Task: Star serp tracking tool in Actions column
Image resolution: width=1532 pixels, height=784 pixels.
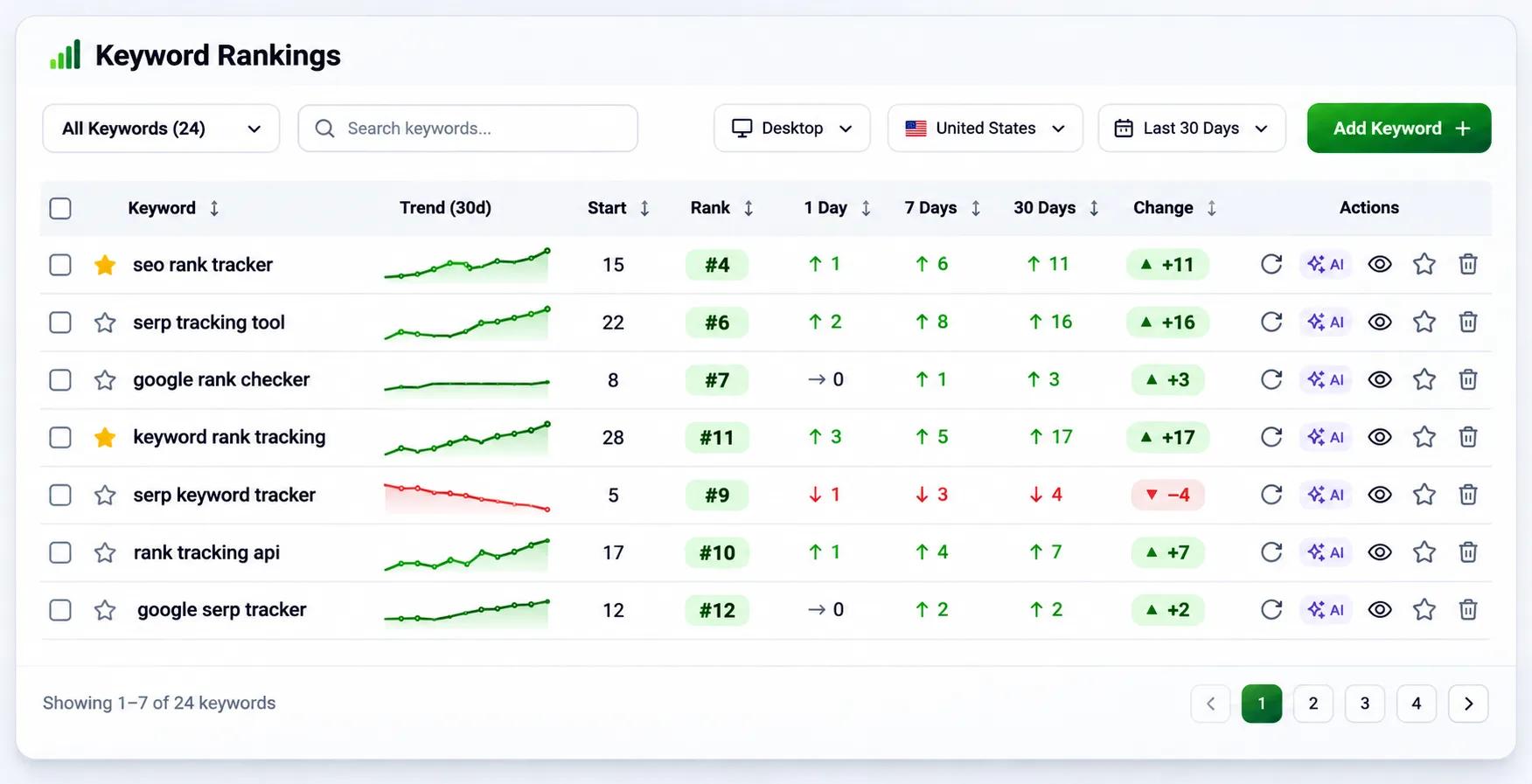Action: [1424, 322]
